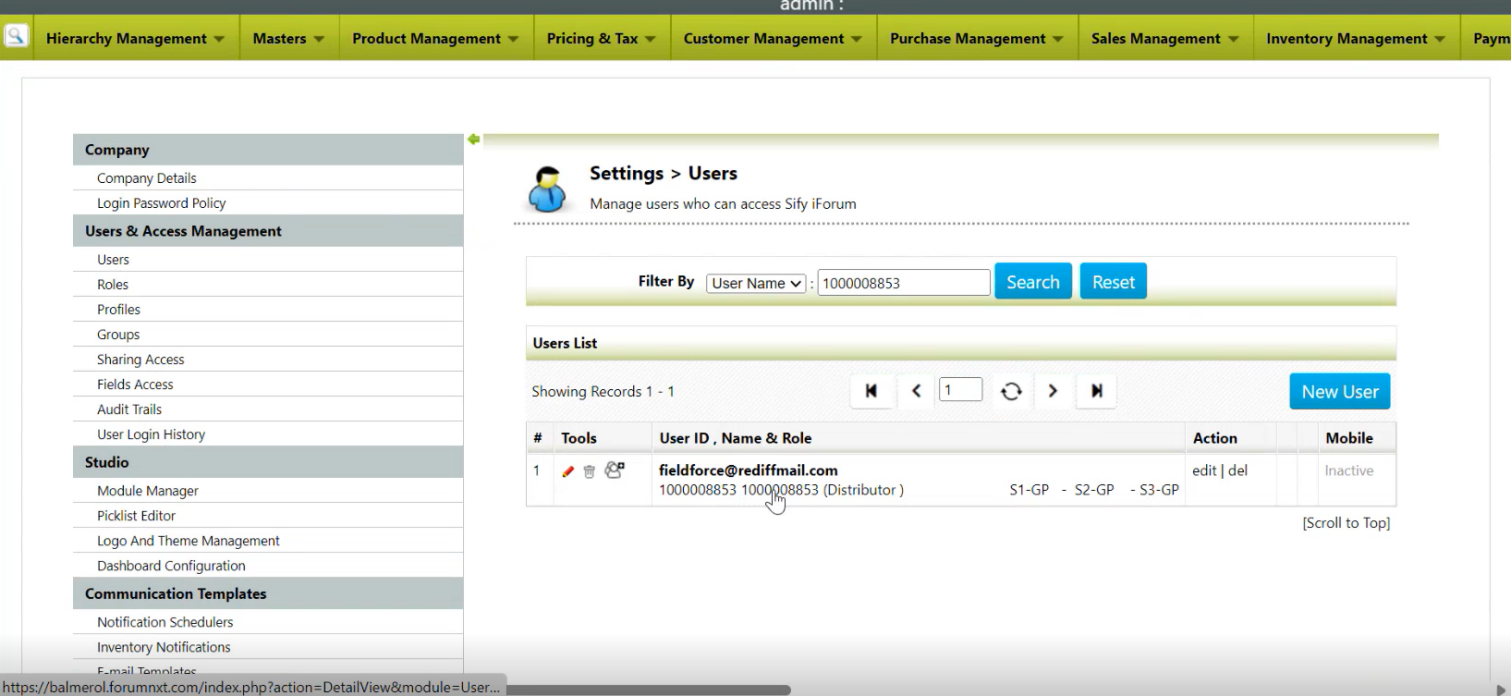Expand the Product Management menu
This screenshot has width=1511, height=696.
436,38
